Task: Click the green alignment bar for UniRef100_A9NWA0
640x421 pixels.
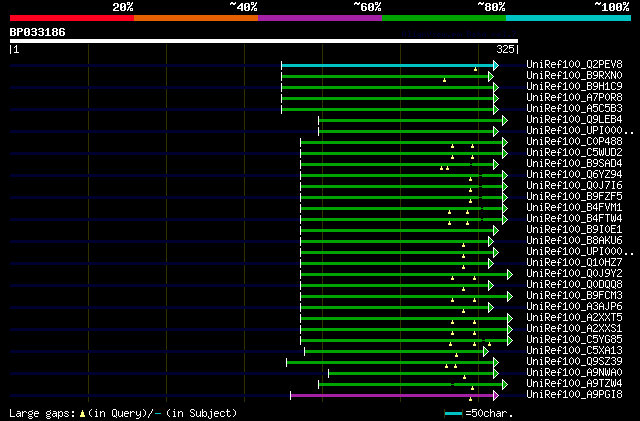Action: (411, 373)
